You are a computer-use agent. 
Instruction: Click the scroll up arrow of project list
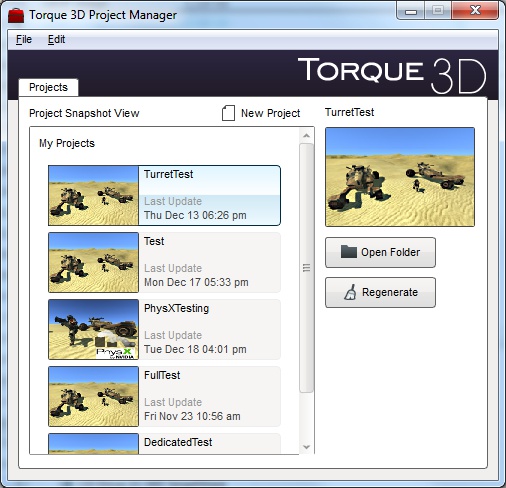306,136
